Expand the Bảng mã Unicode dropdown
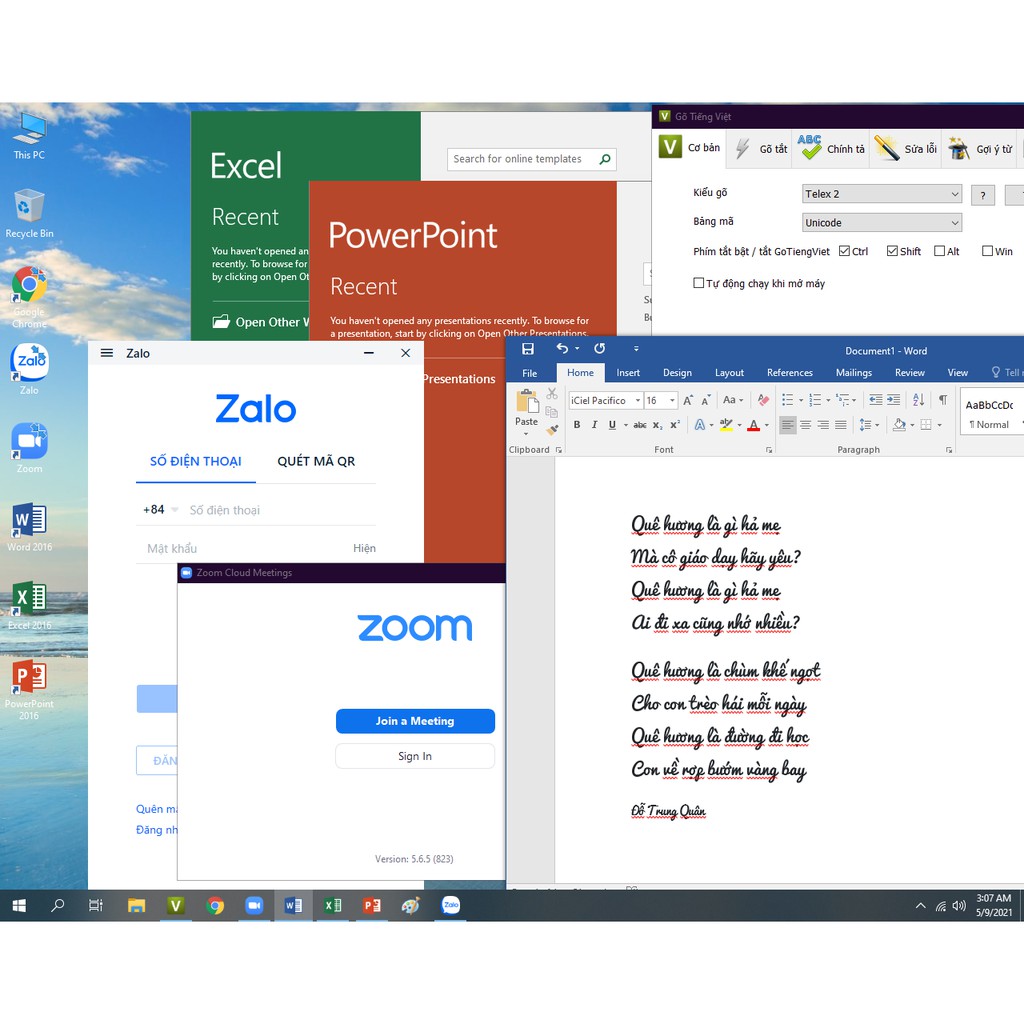1024x1024 pixels. coord(881,223)
